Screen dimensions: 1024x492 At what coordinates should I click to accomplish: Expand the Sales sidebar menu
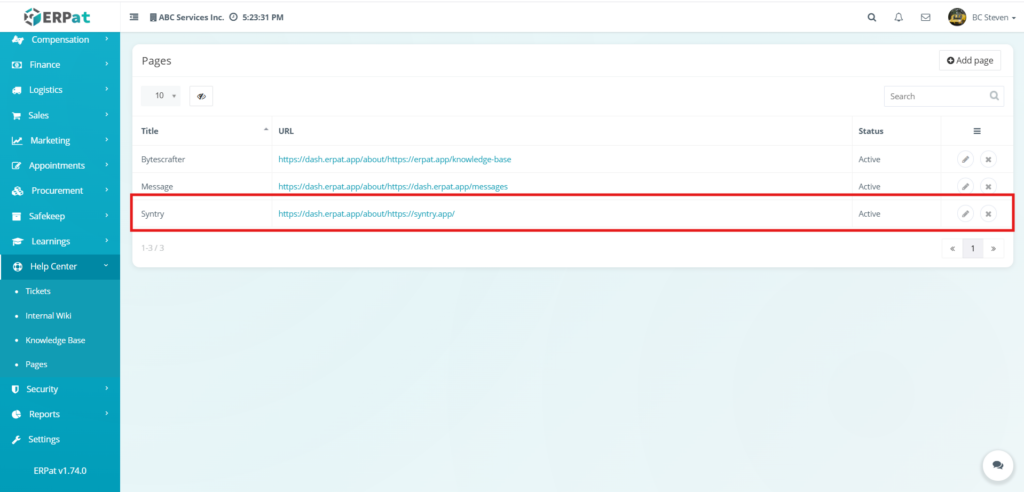[59, 115]
